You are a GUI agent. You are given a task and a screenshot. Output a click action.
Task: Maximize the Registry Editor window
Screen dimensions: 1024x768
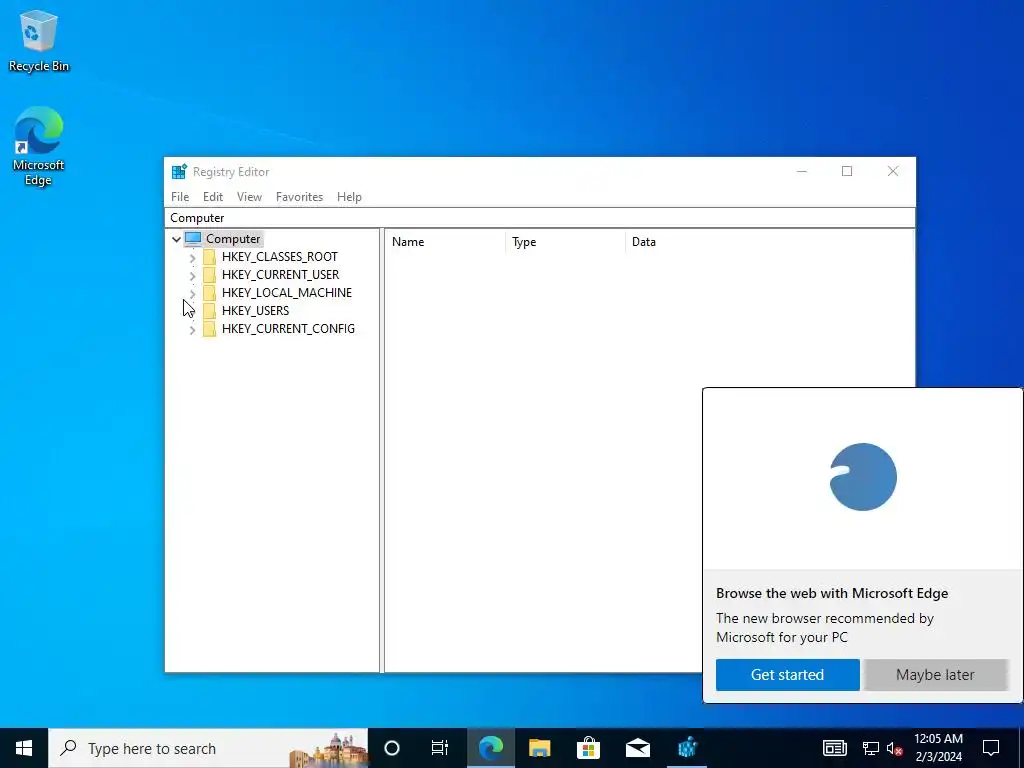click(847, 171)
